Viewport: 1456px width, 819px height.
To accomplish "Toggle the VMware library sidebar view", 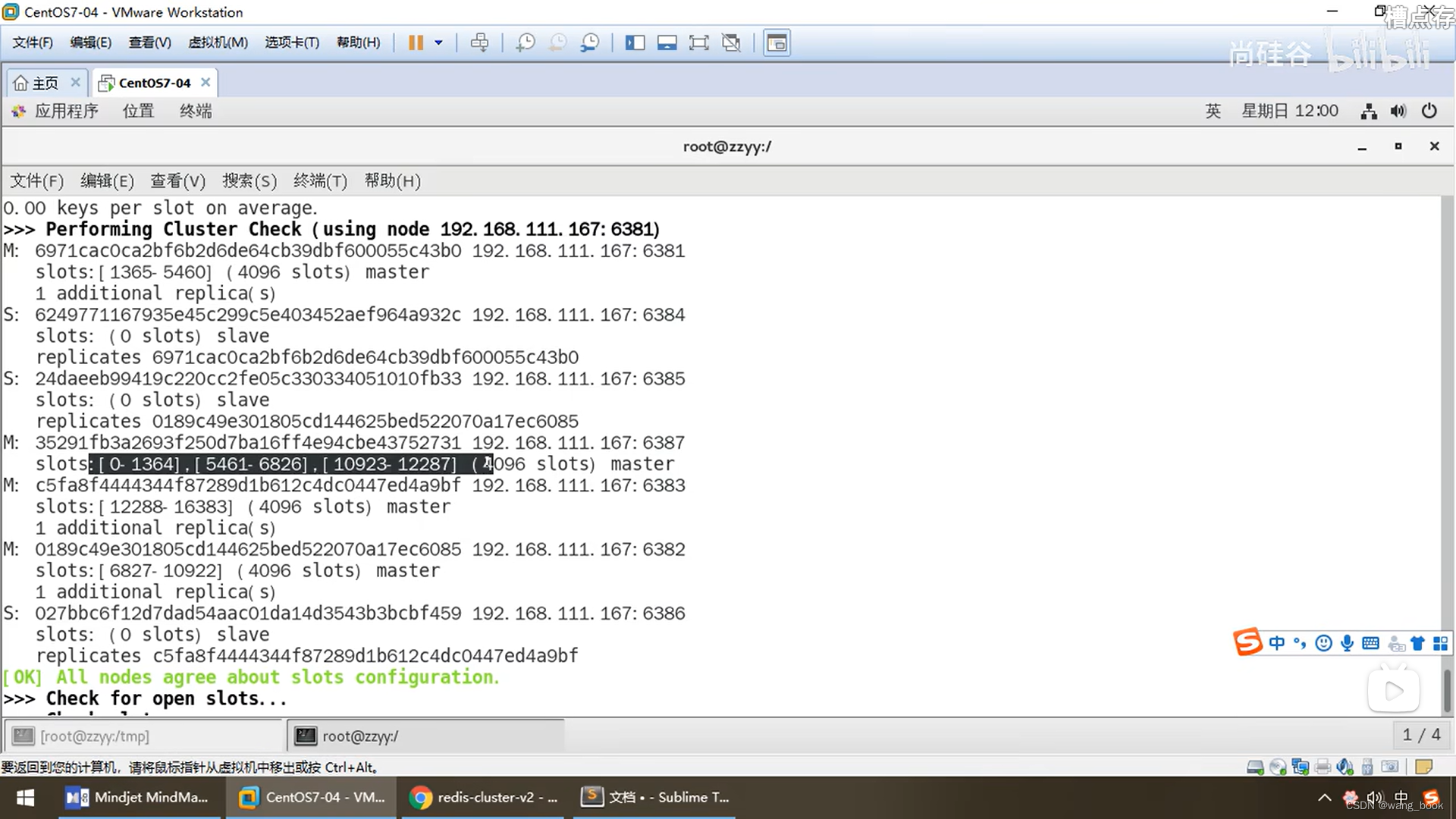I will pos(635,43).
